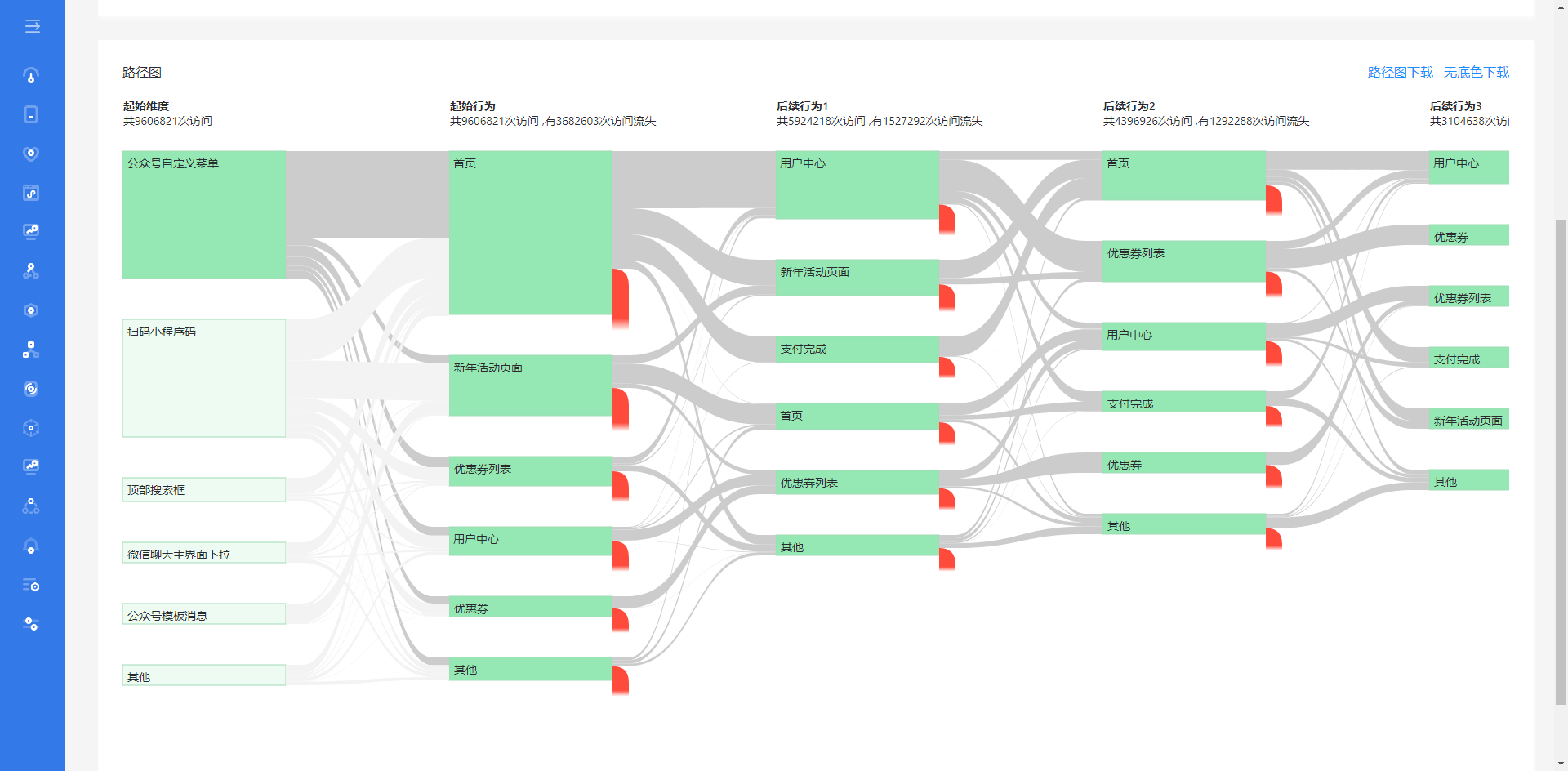Click the vertical scrollbar down arrow
Screen dimensions: 1568x771
1561,764
